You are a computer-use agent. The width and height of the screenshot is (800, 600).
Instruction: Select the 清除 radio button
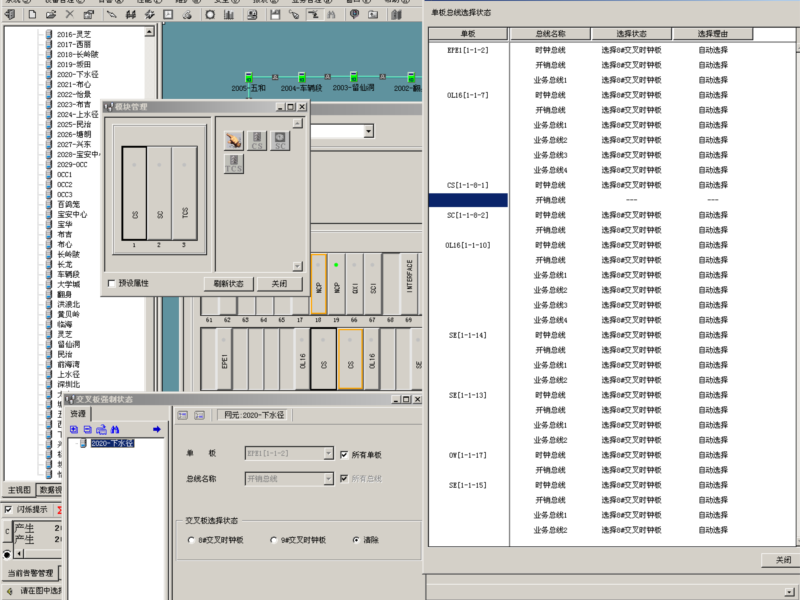pyautogui.click(x=355, y=539)
